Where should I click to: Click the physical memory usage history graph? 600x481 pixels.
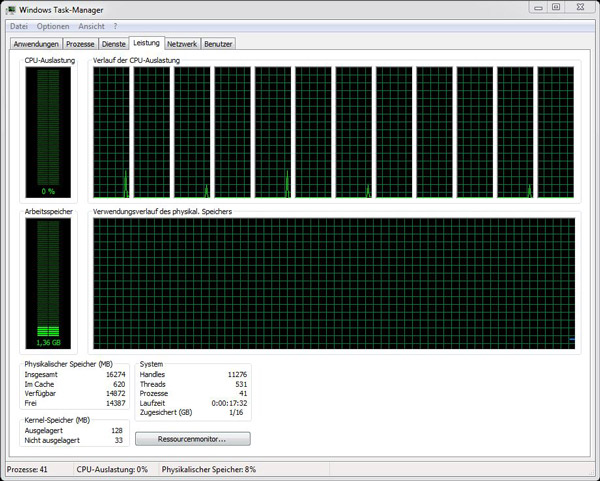[x=334, y=284]
